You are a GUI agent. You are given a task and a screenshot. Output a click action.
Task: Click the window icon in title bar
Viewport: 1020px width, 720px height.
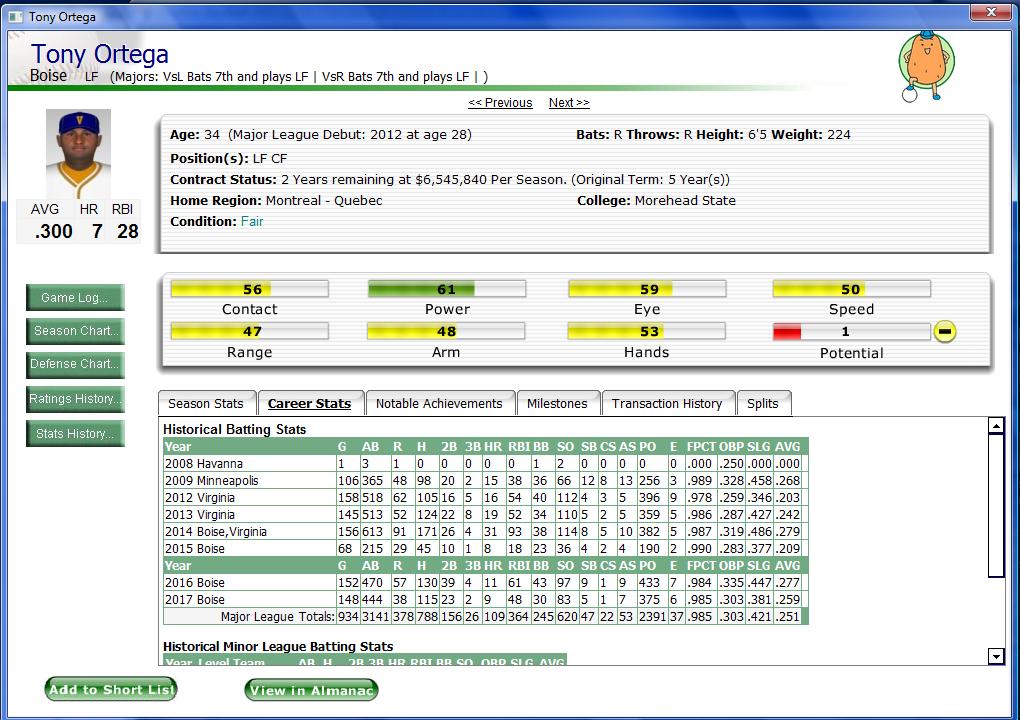pos(15,16)
